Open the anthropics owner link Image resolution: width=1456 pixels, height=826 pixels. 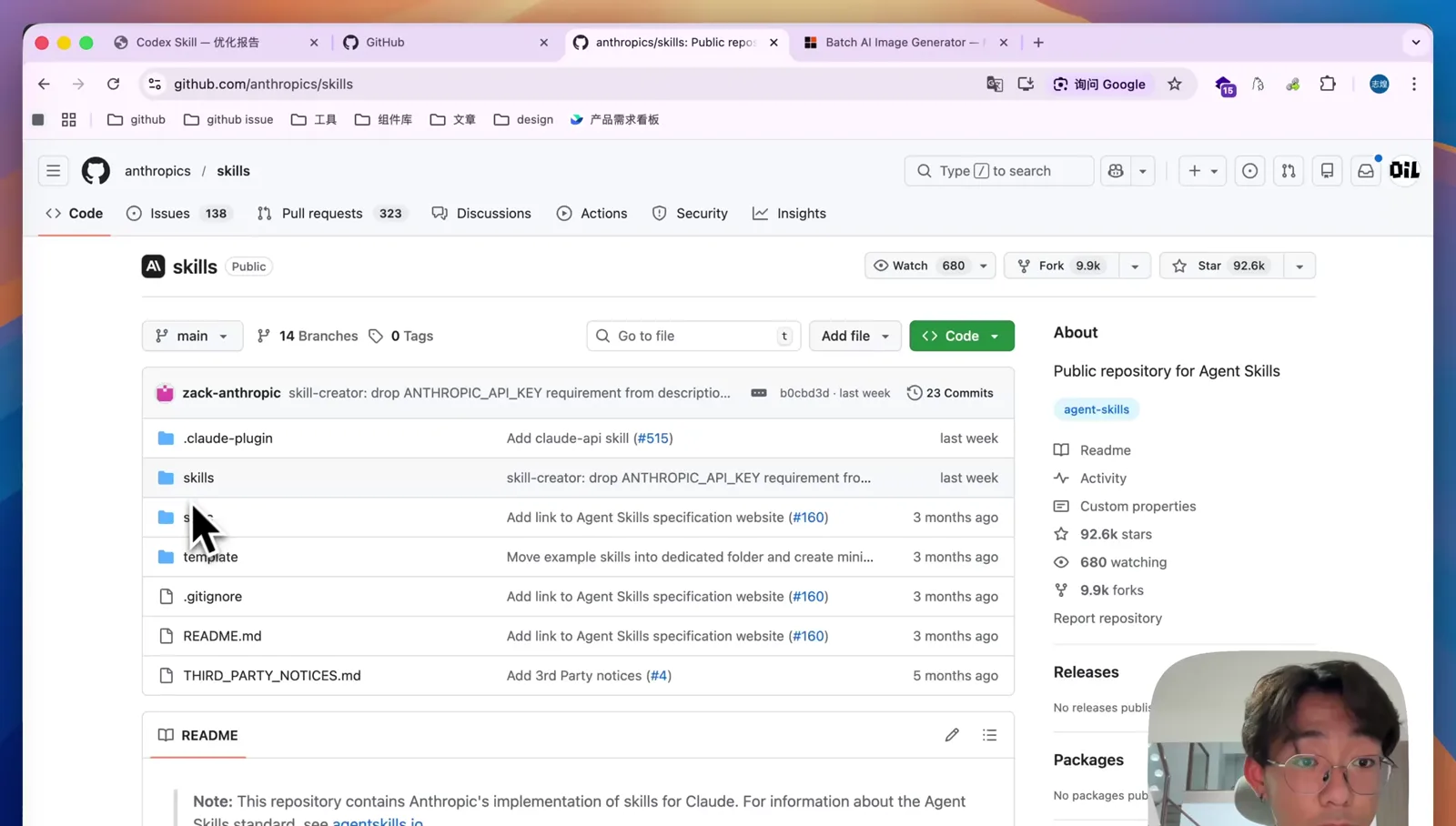click(x=157, y=171)
